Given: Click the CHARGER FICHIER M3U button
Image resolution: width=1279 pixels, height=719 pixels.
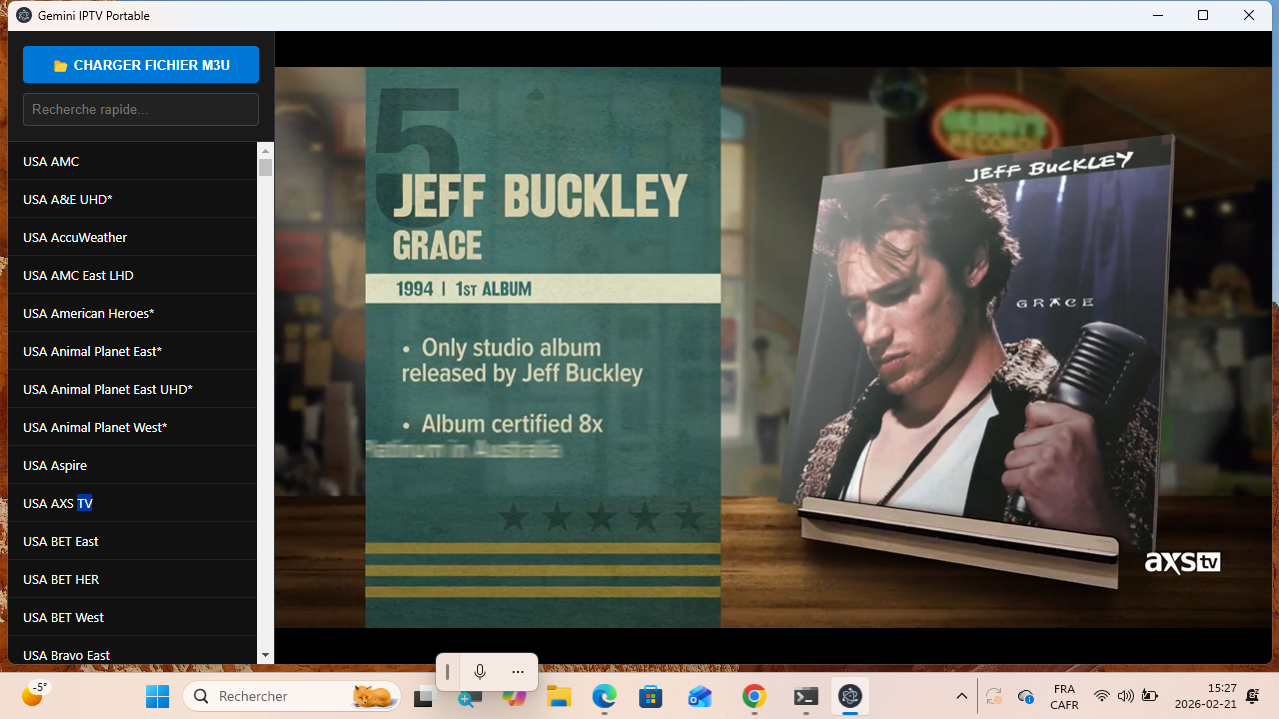Looking at the screenshot, I should click(x=141, y=65).
